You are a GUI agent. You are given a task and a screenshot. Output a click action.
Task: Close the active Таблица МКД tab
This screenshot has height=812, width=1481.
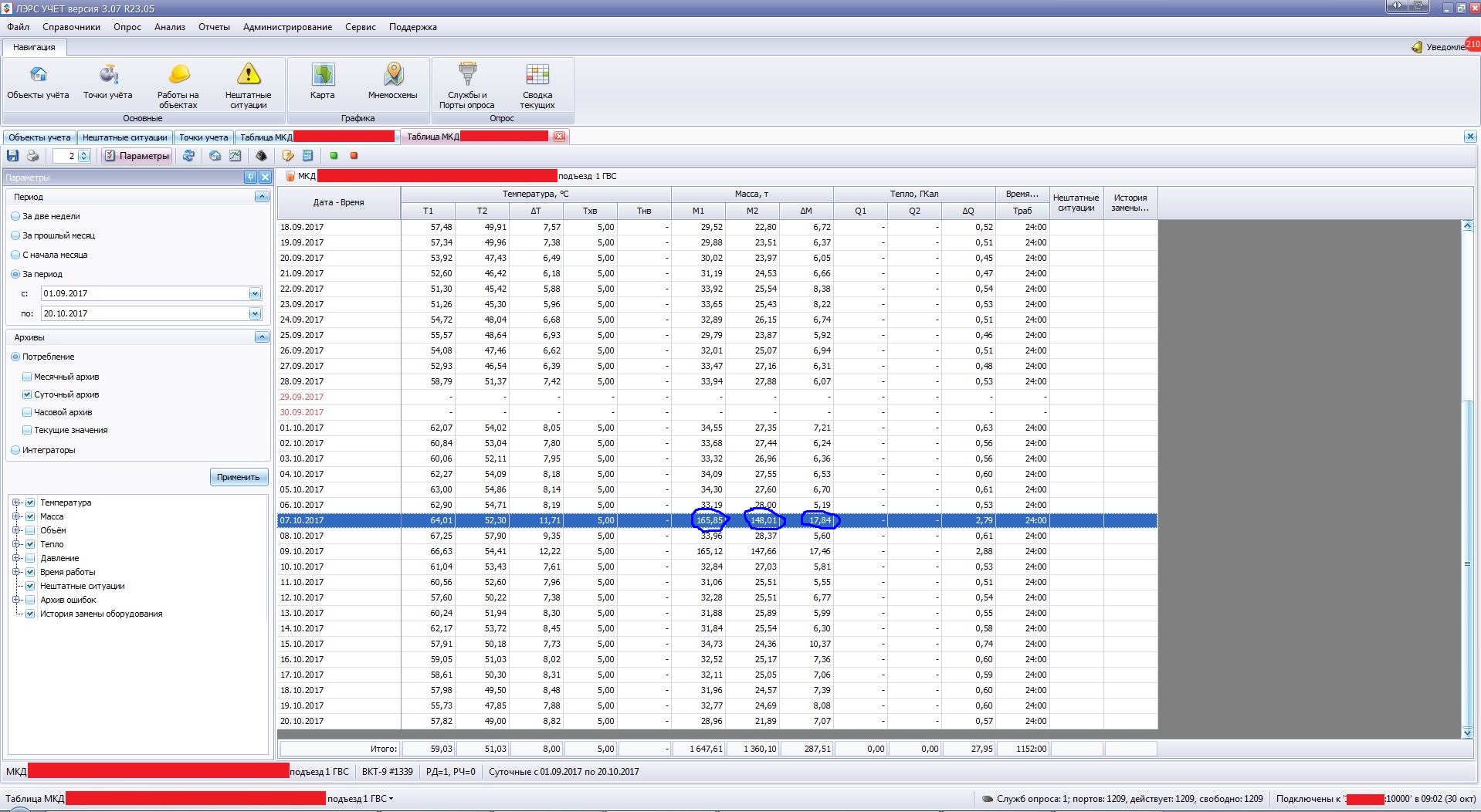(x=559, y=137)
